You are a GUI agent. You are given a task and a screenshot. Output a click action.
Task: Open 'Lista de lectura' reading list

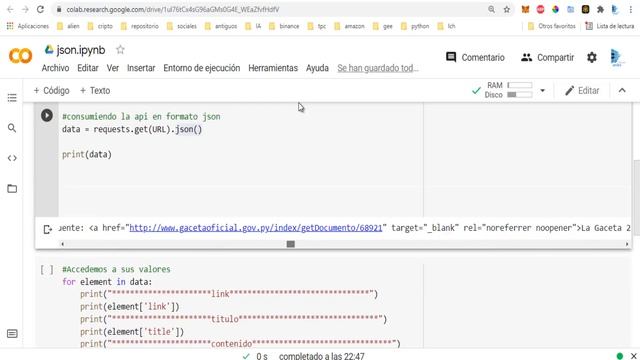pyautogui.click(x=610, y=26)
